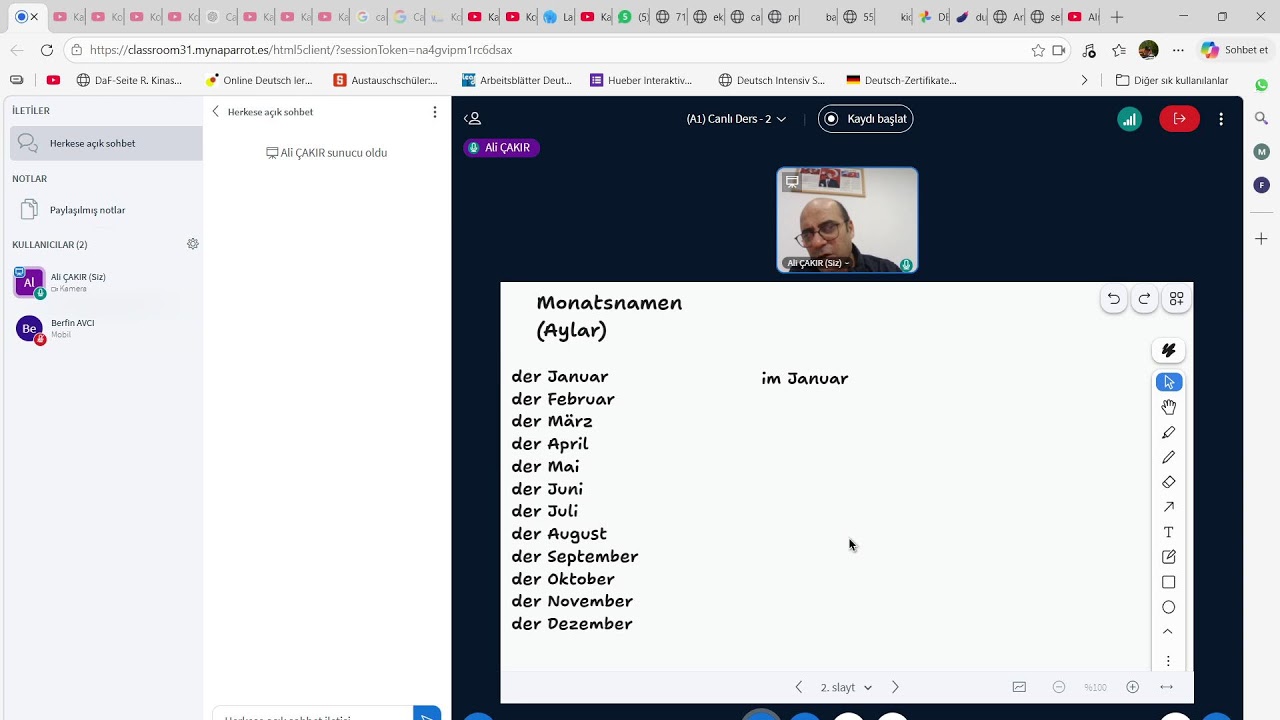Image resolution: width=1280 pixels, height=720 pixels.
Task: Select the highlighter tool
Action: point(1168,432)
